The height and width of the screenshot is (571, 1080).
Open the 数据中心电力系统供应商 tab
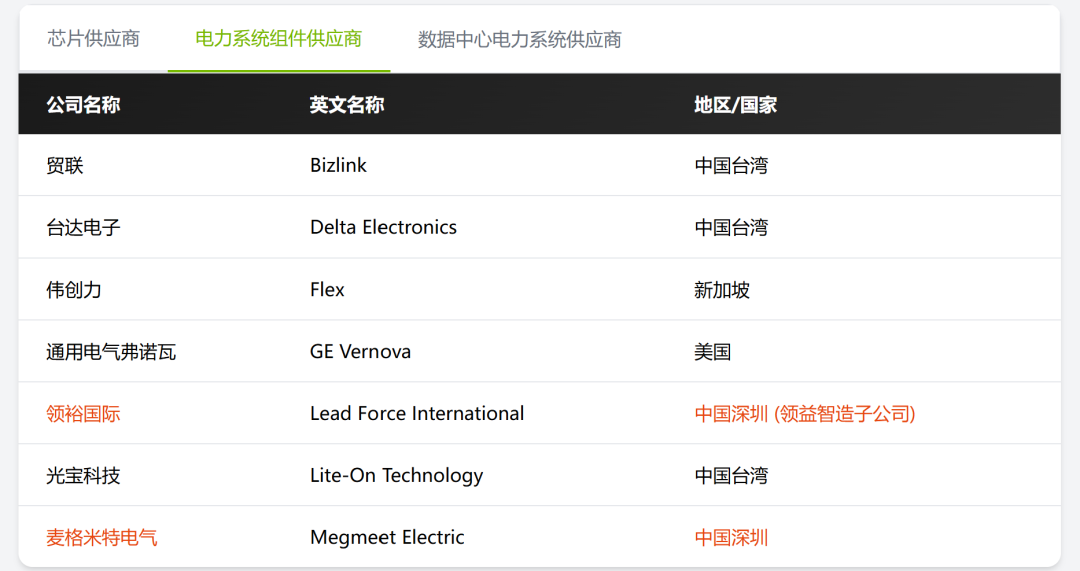coord(519,40)
